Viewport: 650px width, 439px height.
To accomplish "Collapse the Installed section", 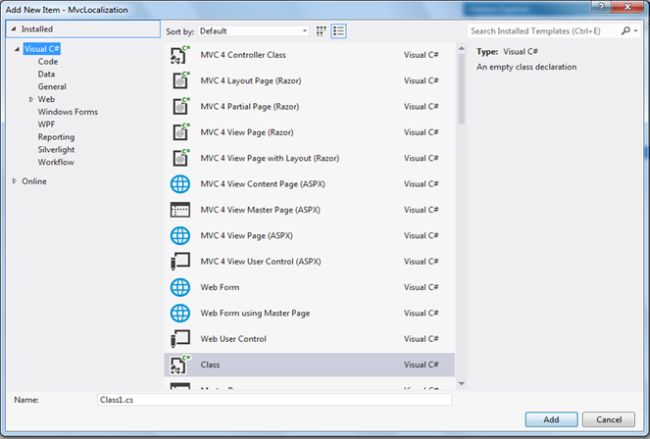I will pyautogui.click(x=13, y=29).
